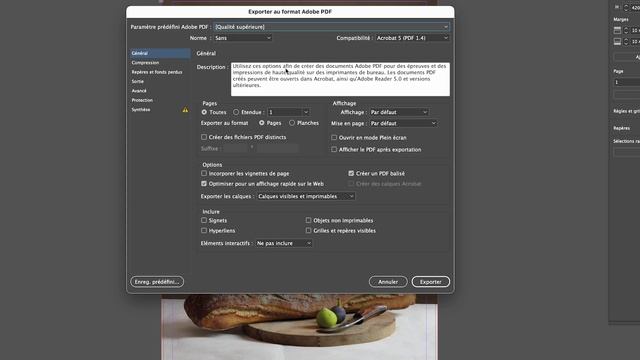Select the Etendue radio button

click(x=236, y=112)
